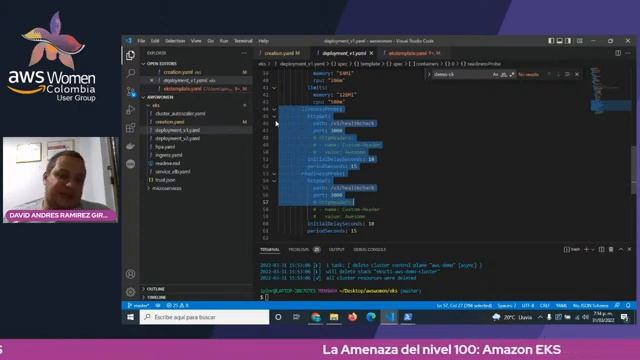
Task: Open the editor more actions ellipsis
Action: click(628, 53)
